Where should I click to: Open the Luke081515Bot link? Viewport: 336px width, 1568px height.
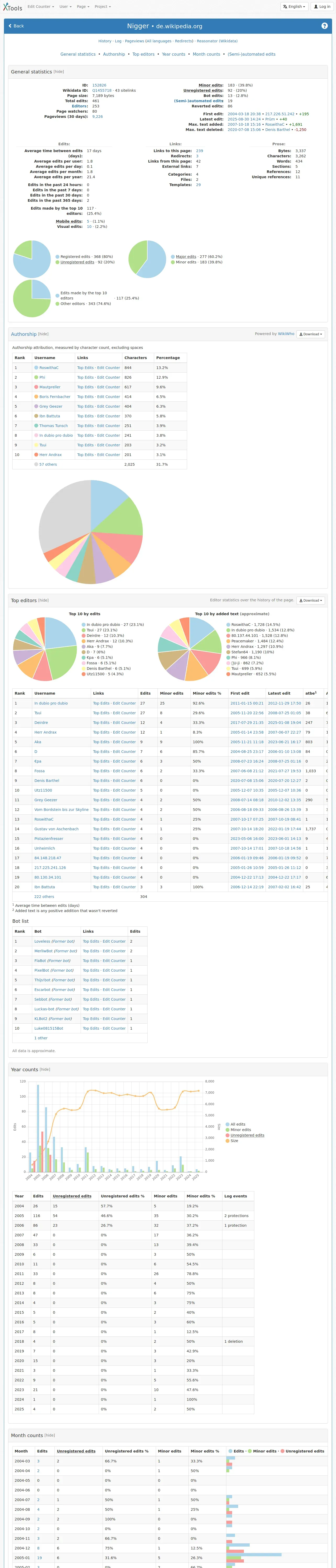(49, 1029)
